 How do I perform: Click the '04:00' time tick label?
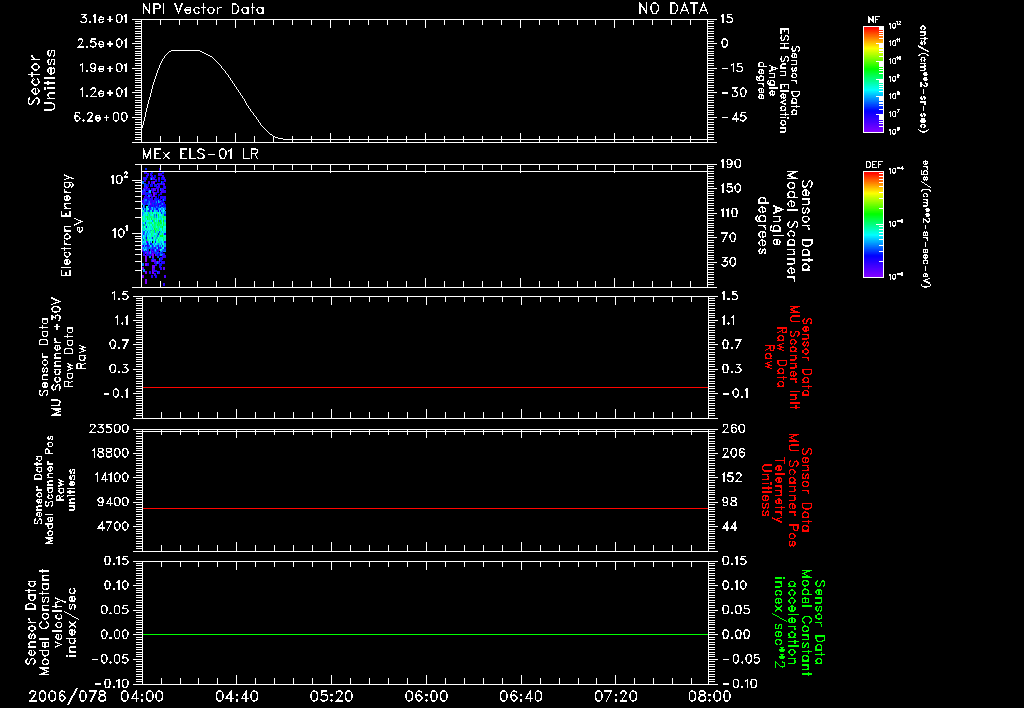pyautogui.click(x=142, y=696)
